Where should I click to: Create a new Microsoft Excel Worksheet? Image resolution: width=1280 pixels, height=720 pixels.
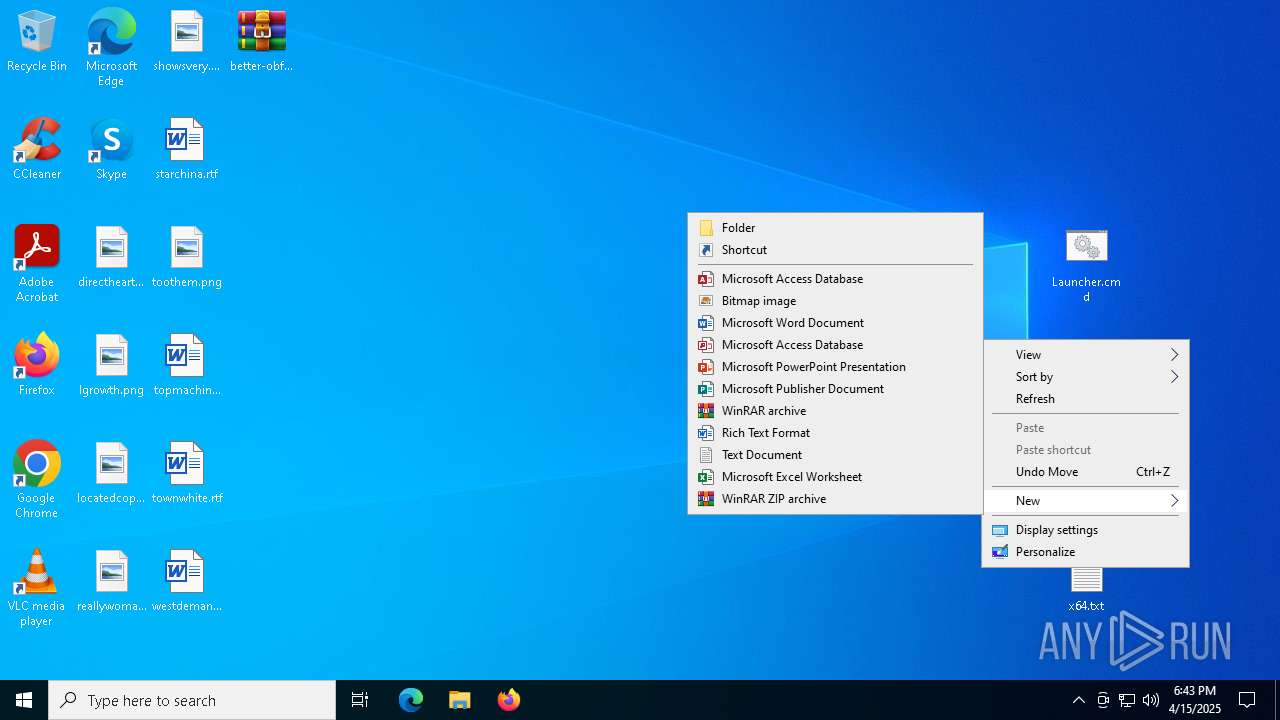(x=835, y=477)
